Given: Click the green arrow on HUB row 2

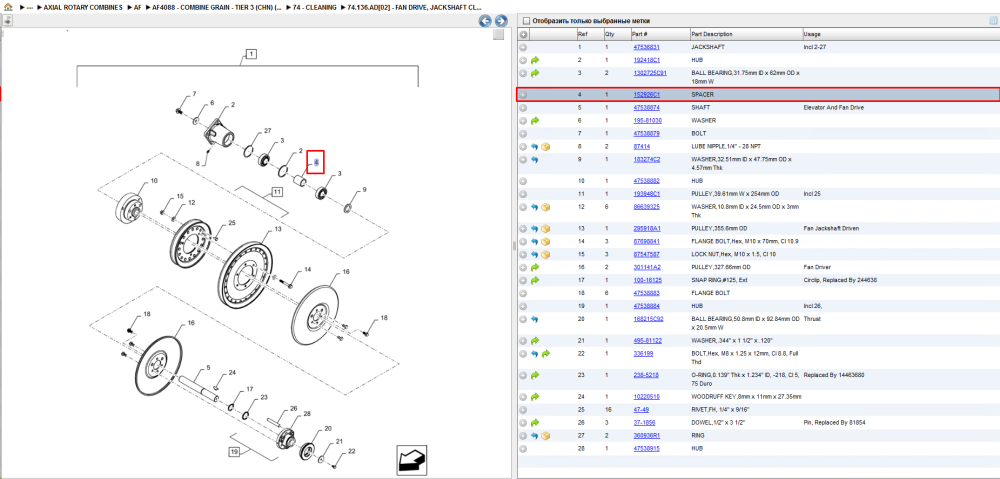Looking at the screenshot, I should (535, 60).
